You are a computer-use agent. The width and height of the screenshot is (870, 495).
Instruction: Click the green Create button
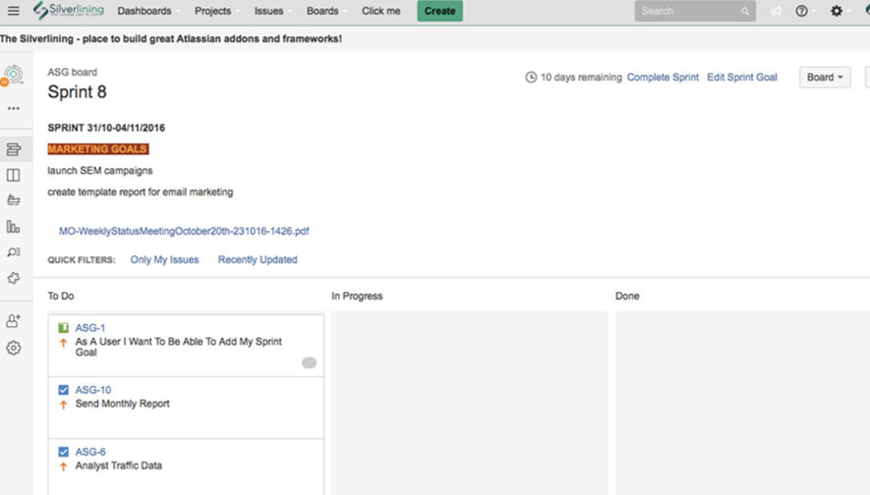[440, 11]
